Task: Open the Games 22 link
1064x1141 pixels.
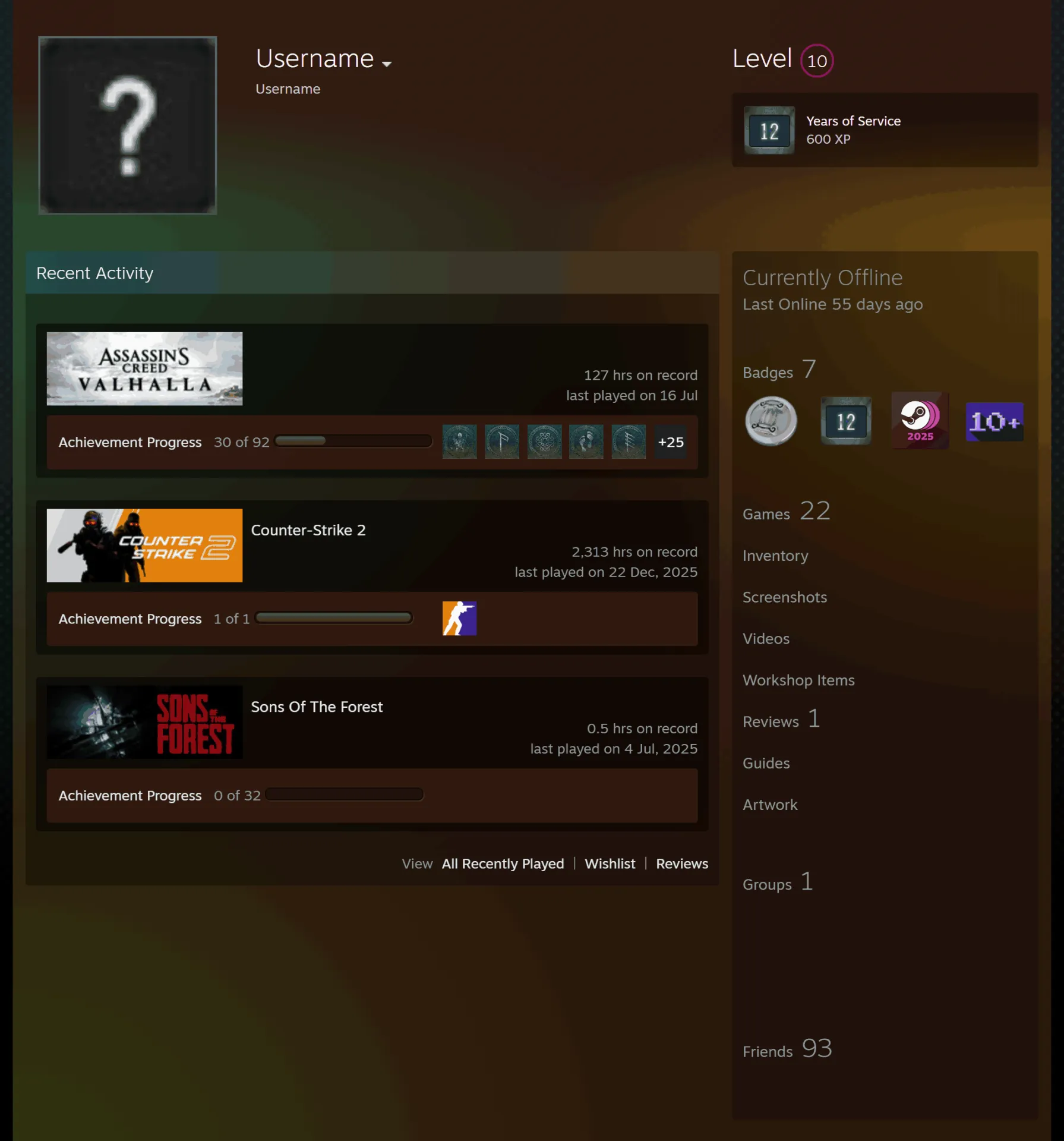Action: pos(787,512)
